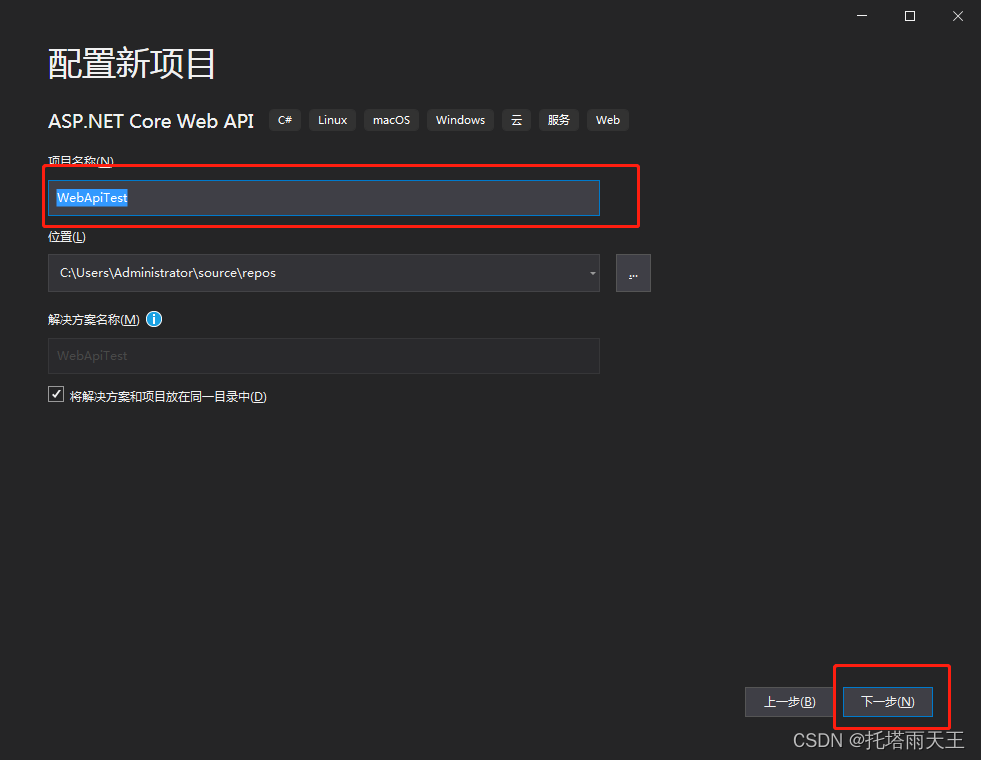Click the solution name info icon

point(154,319)
